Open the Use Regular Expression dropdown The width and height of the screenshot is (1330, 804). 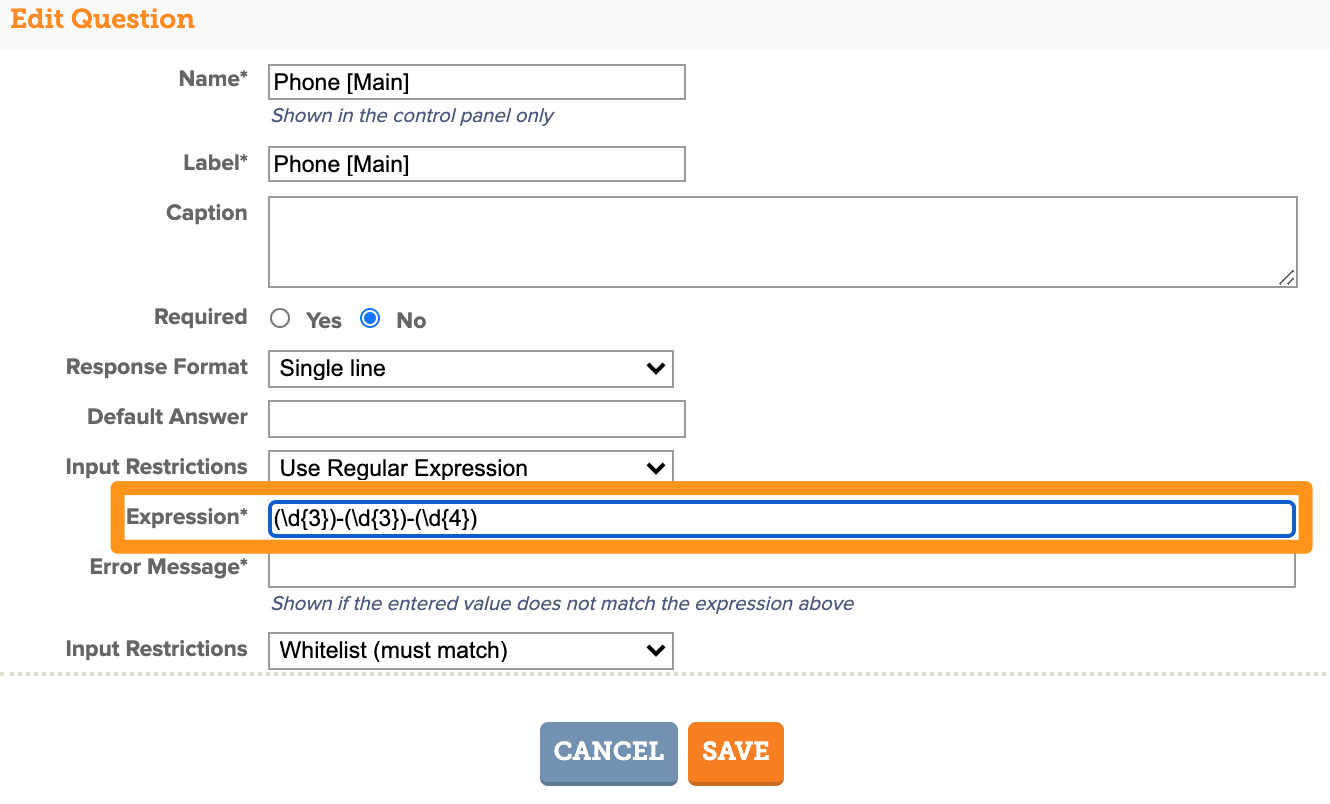(471, 468)
